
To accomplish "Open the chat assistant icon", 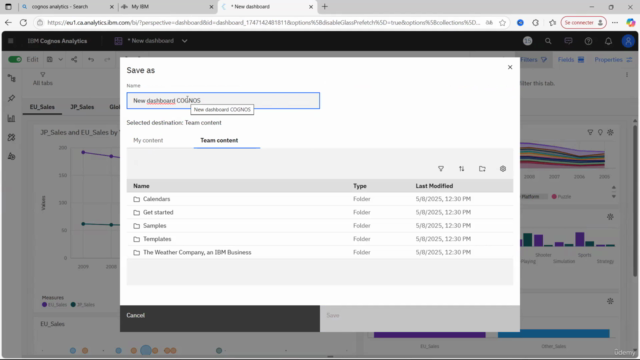I will pos(568,41).
